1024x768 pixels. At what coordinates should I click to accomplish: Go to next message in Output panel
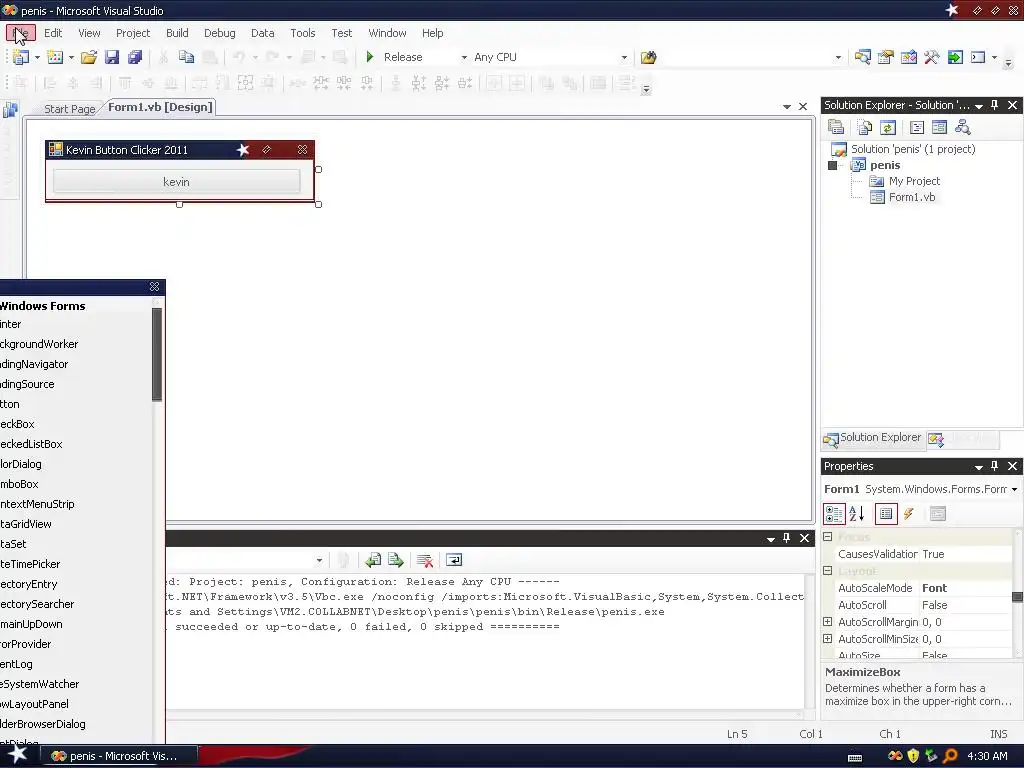coord(396,560)
